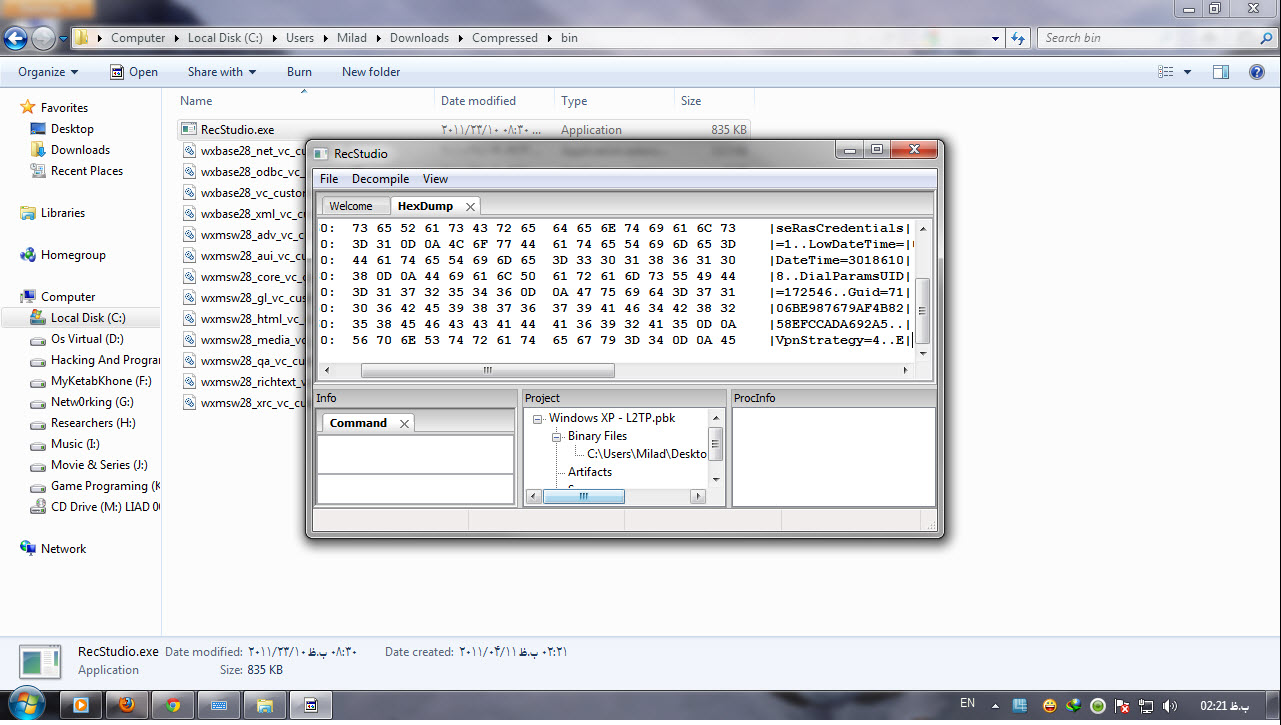Image resolution: width=1281 pixels, height=725 pixels.
Task: Open Recent Places in the navigation pane
Action: [87, 171]
